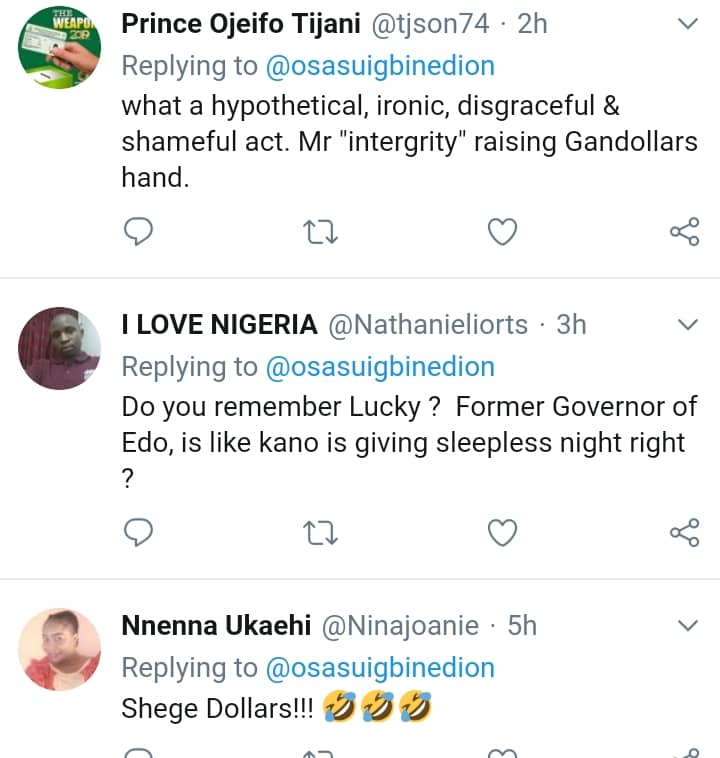The height and width of the screenshot is (758, 720).
Task: Reply to Prince Ojeifo Tijani's tweet
Action: (138, 232)
